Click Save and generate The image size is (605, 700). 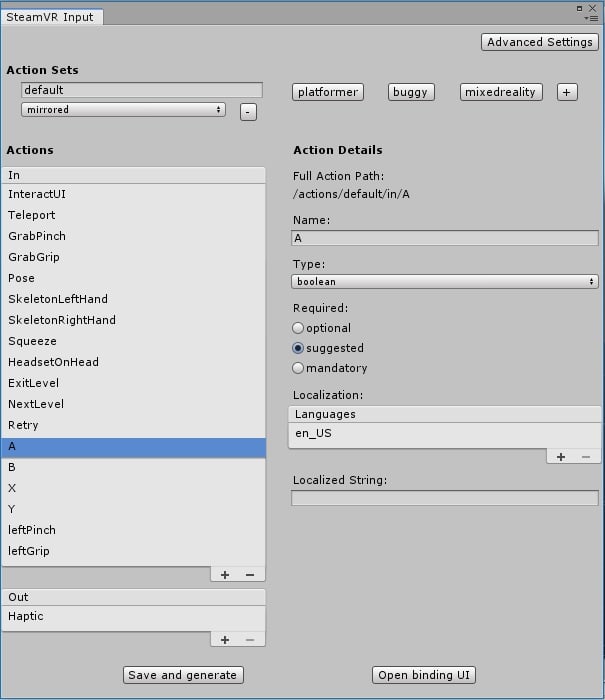[x=183, y=675]
